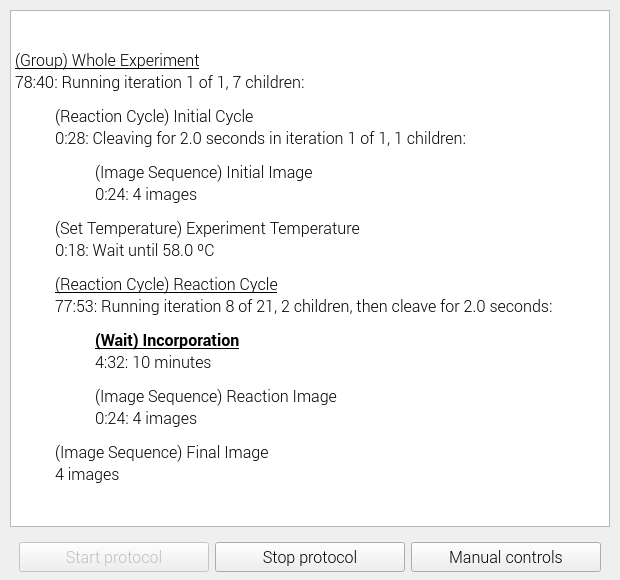Click the 0:24 status under Initial Image
Viewport: 620px width, 580px height.
(x=146, y=194)
